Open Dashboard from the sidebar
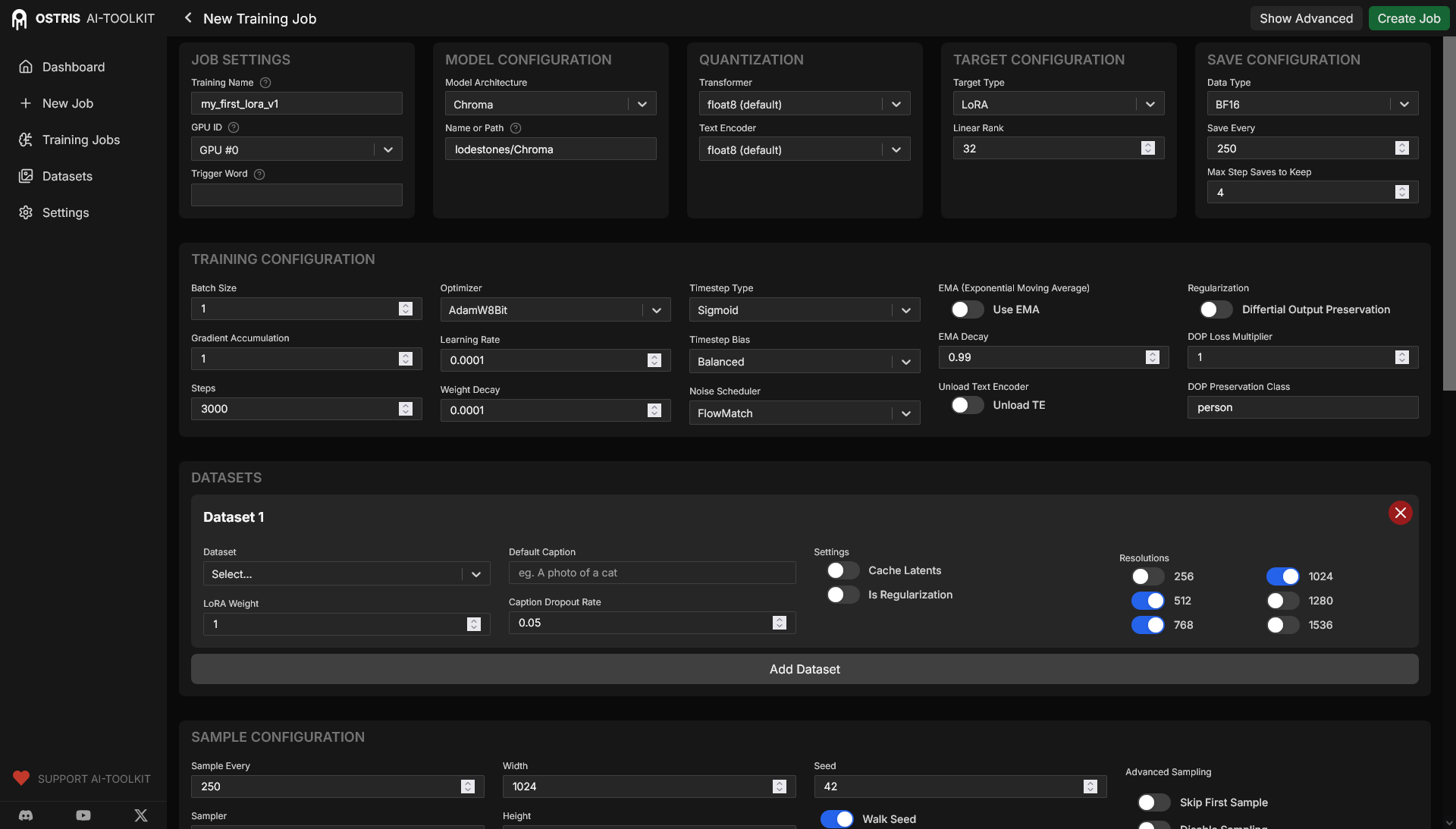Screen dimensions: 1456x829 tap(74, 67)
